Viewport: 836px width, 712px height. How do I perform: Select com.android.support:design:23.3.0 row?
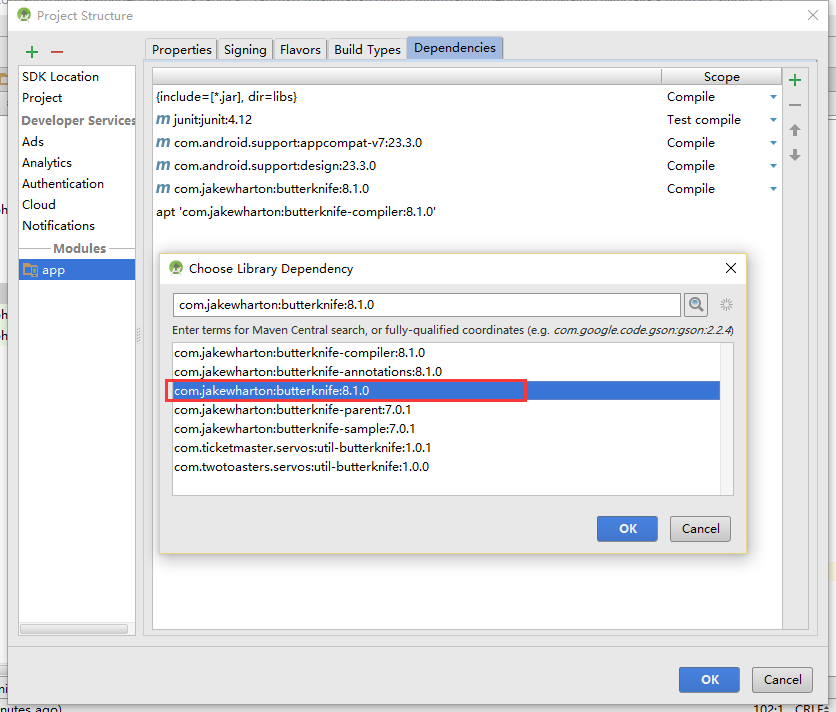[467, 165]
